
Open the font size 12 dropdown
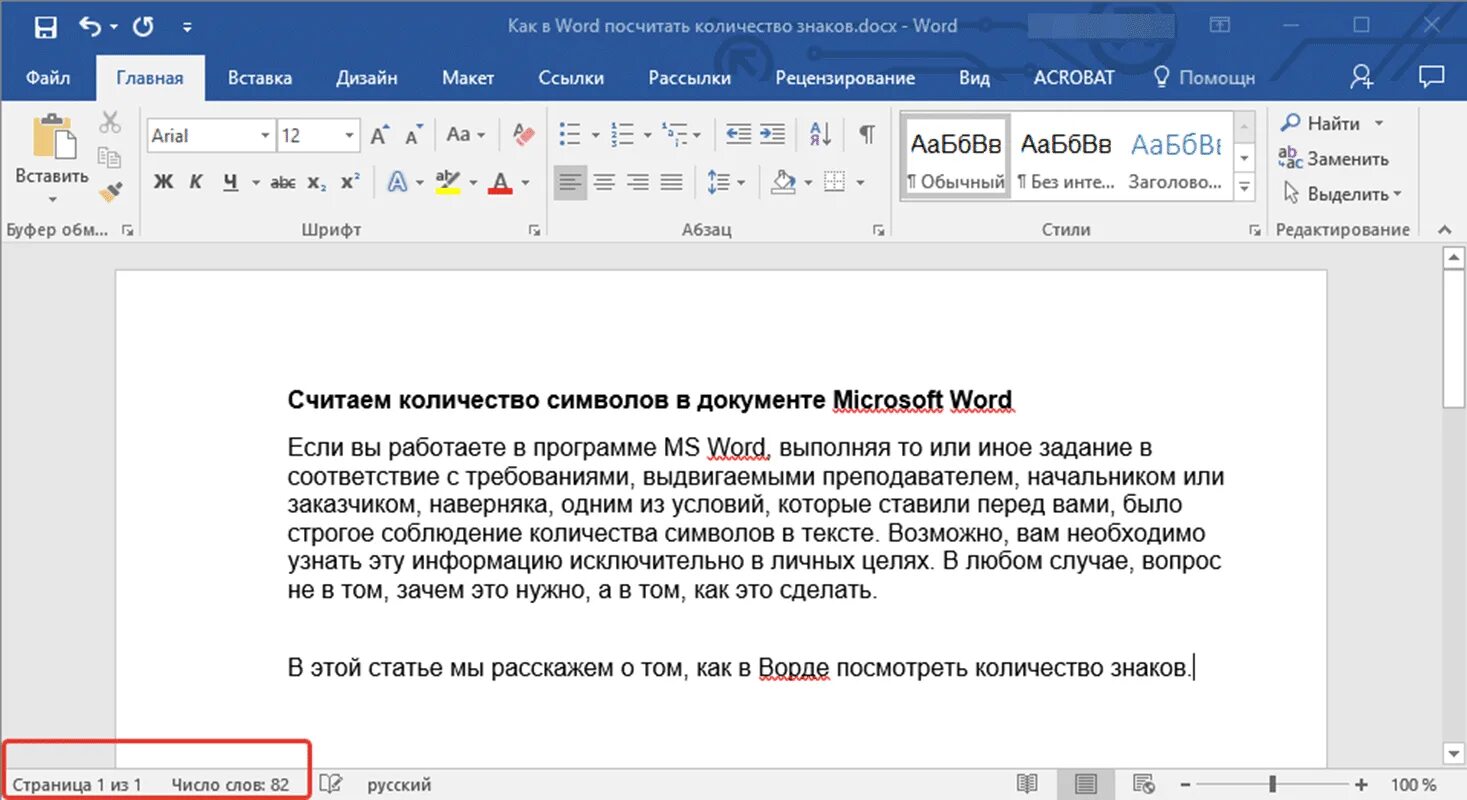point(349,135)
